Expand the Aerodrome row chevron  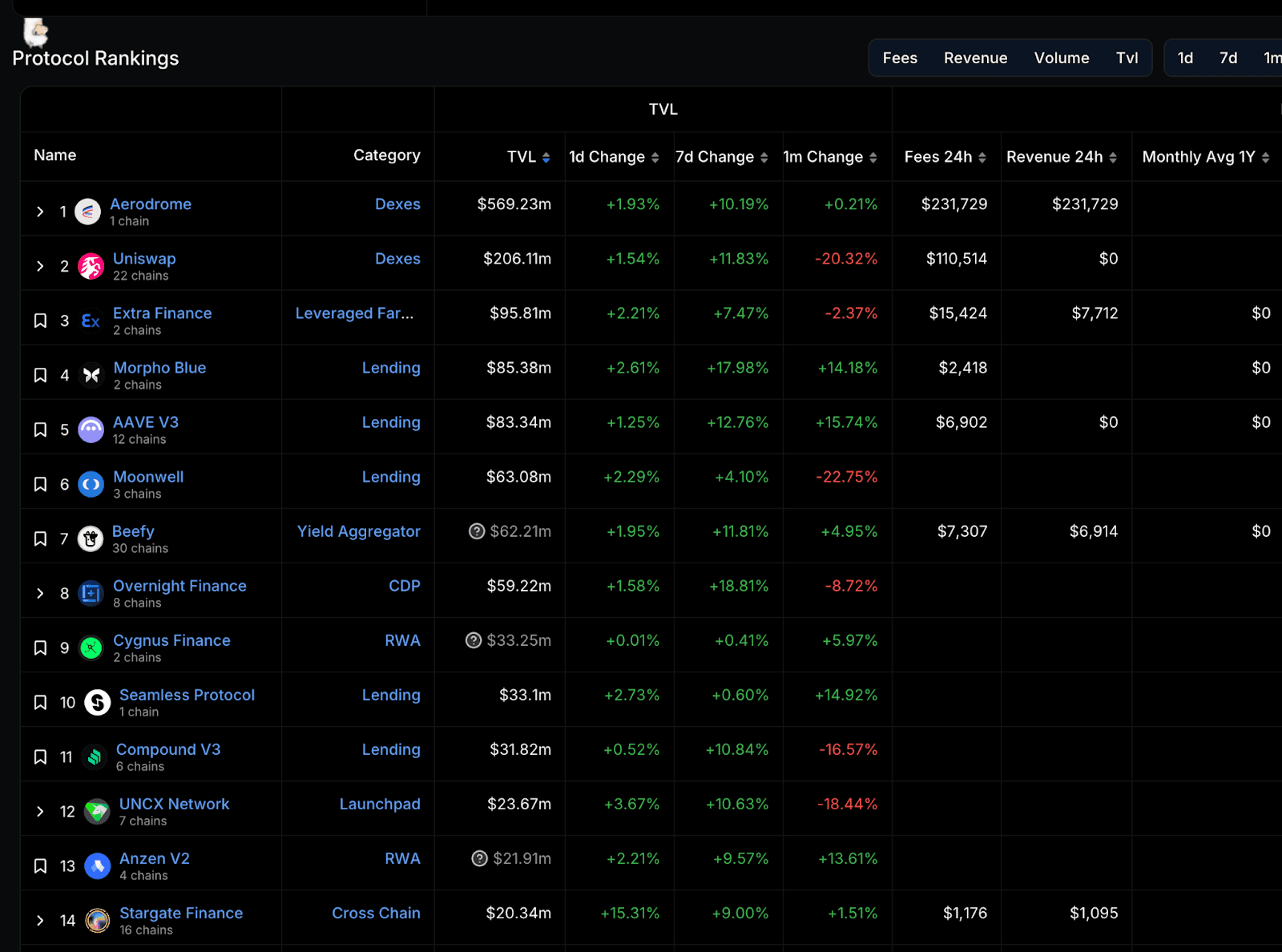pos(40,212)
